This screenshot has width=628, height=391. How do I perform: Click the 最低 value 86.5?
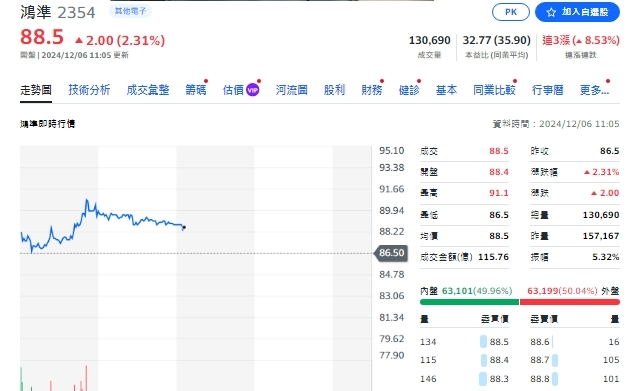499,215
